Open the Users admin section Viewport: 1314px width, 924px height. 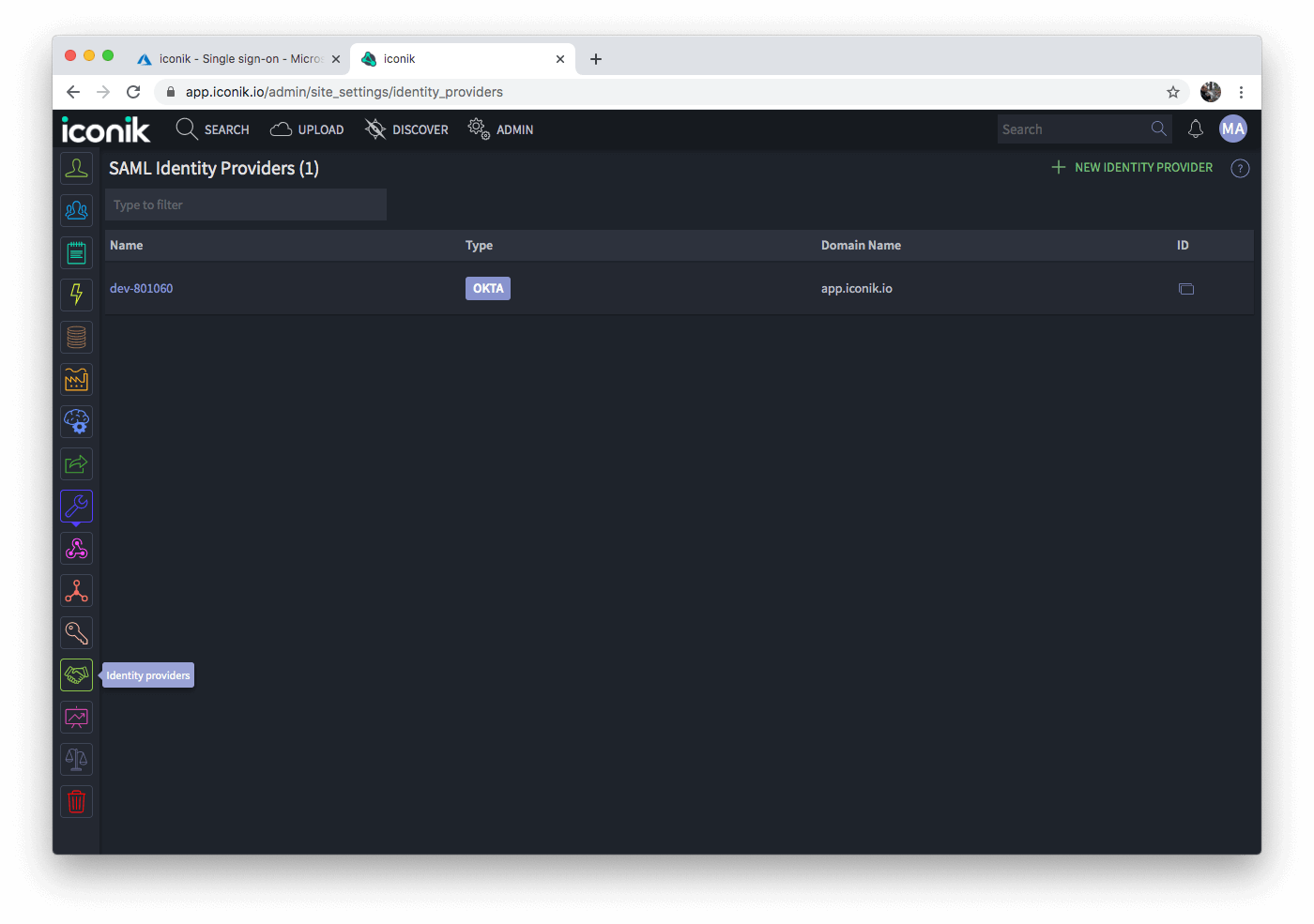[x=76, y=168]
